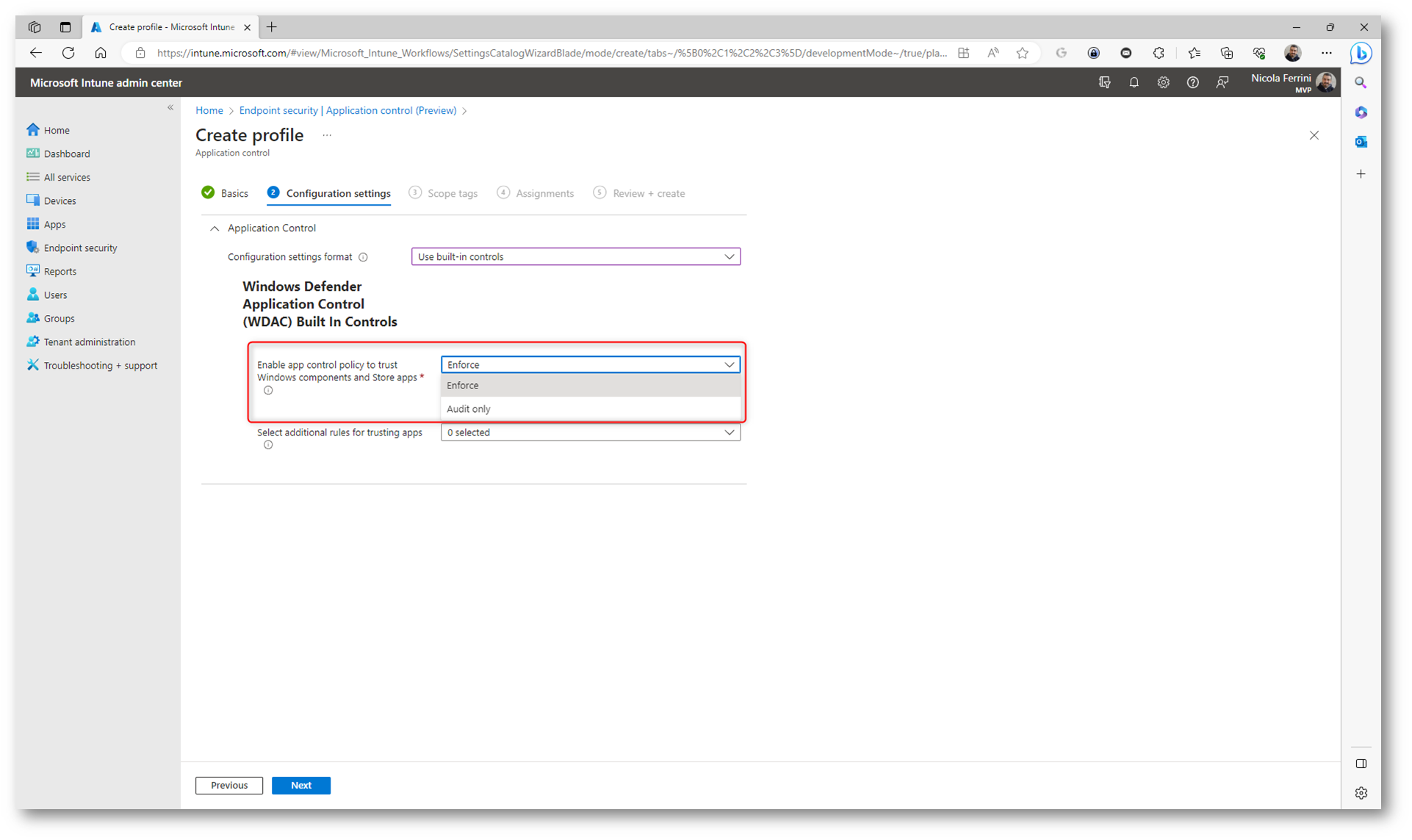This screenshot has width=1412, height=840.
Task: Open the Create profile more options ellipsis
Action: 327,135
